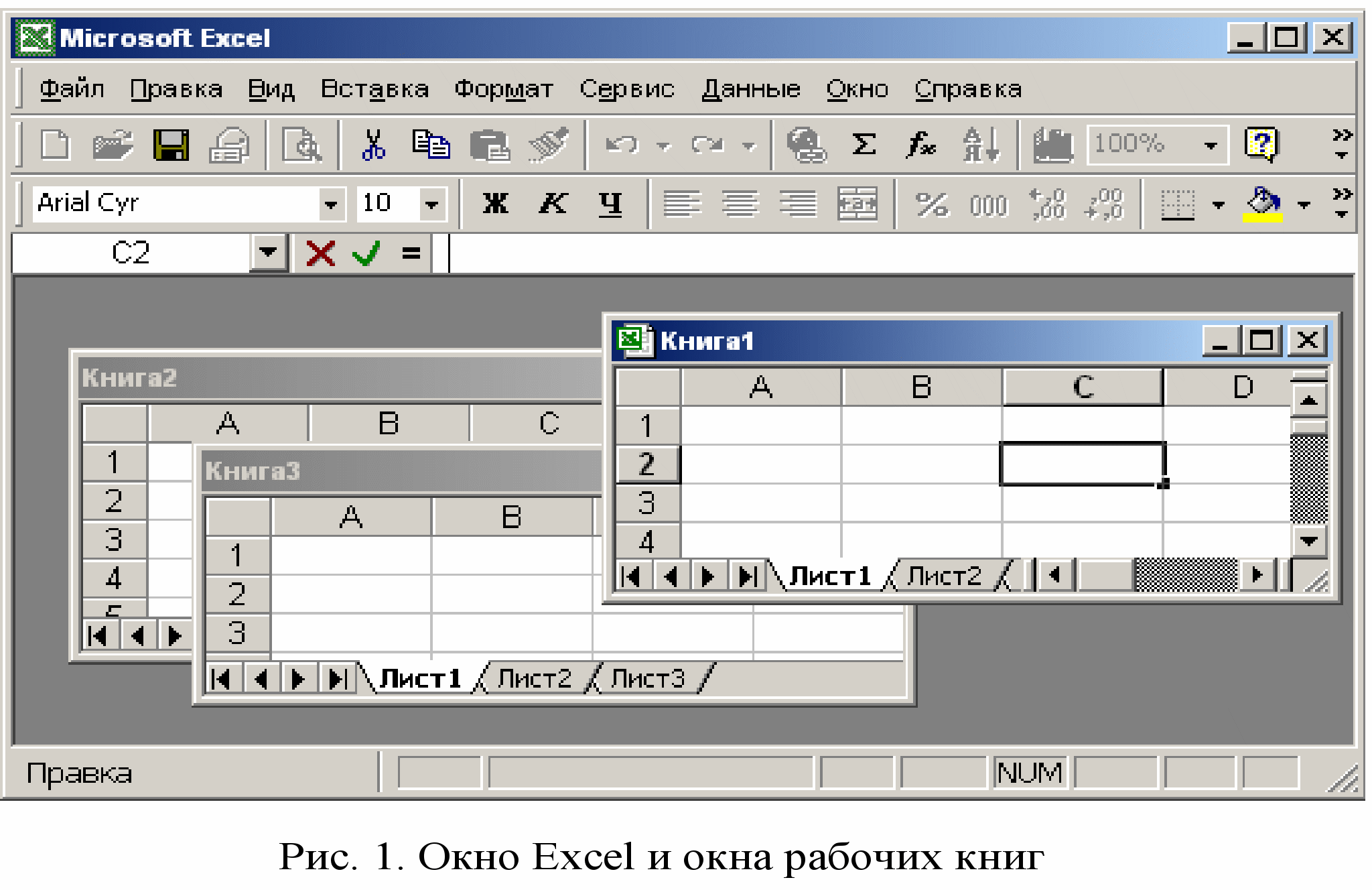Switch to Лист3 tab in Книга3
Image resolution: width=1372 pixels, height=890 pixels.
(x=648, y=678)
